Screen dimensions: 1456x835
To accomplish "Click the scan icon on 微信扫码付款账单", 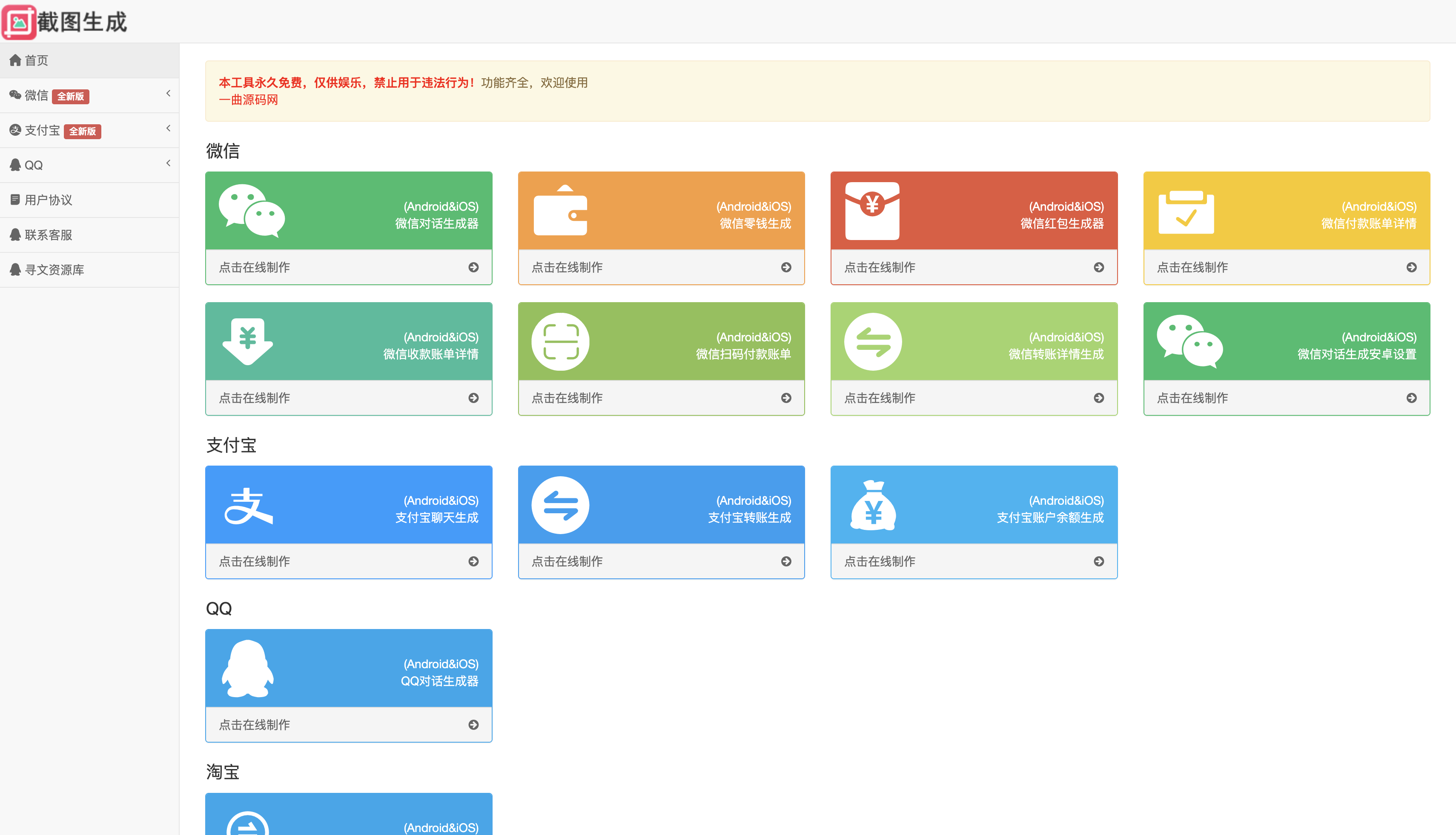I will pos(561,341).
